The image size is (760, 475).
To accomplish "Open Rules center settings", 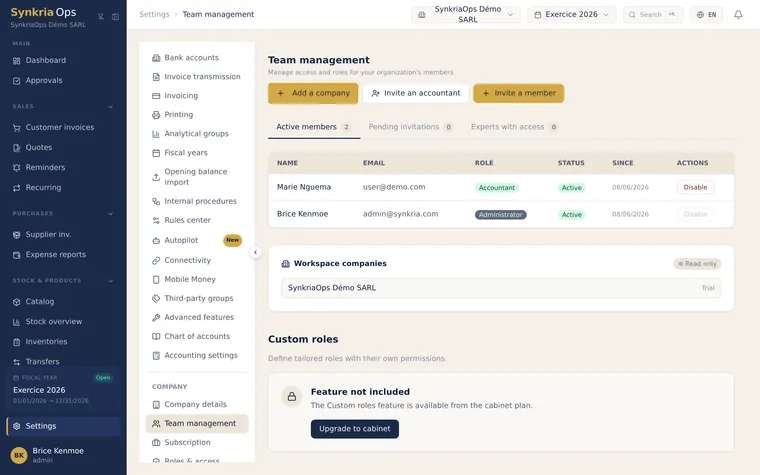I will tap(197, 220).
